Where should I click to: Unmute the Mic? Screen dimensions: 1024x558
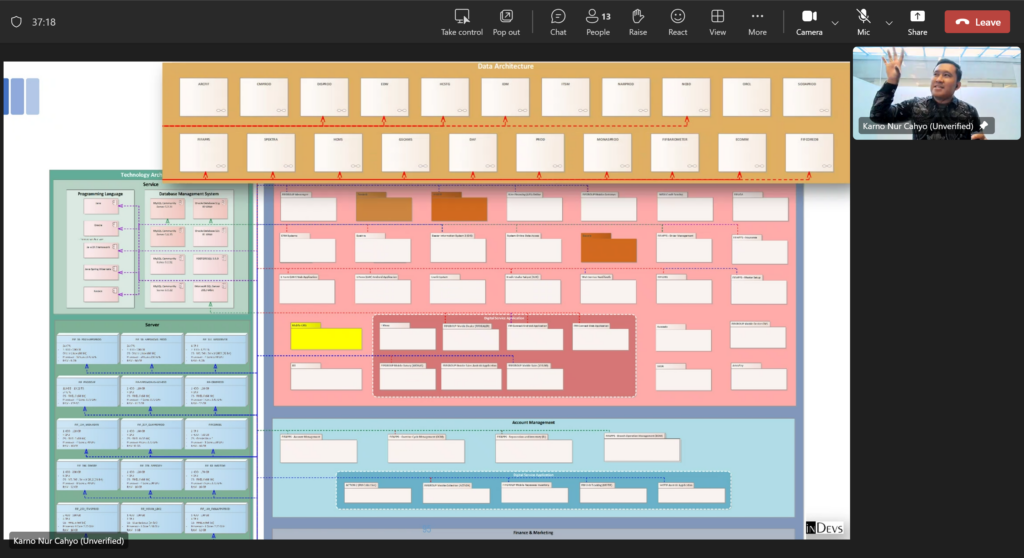point(864,21)
